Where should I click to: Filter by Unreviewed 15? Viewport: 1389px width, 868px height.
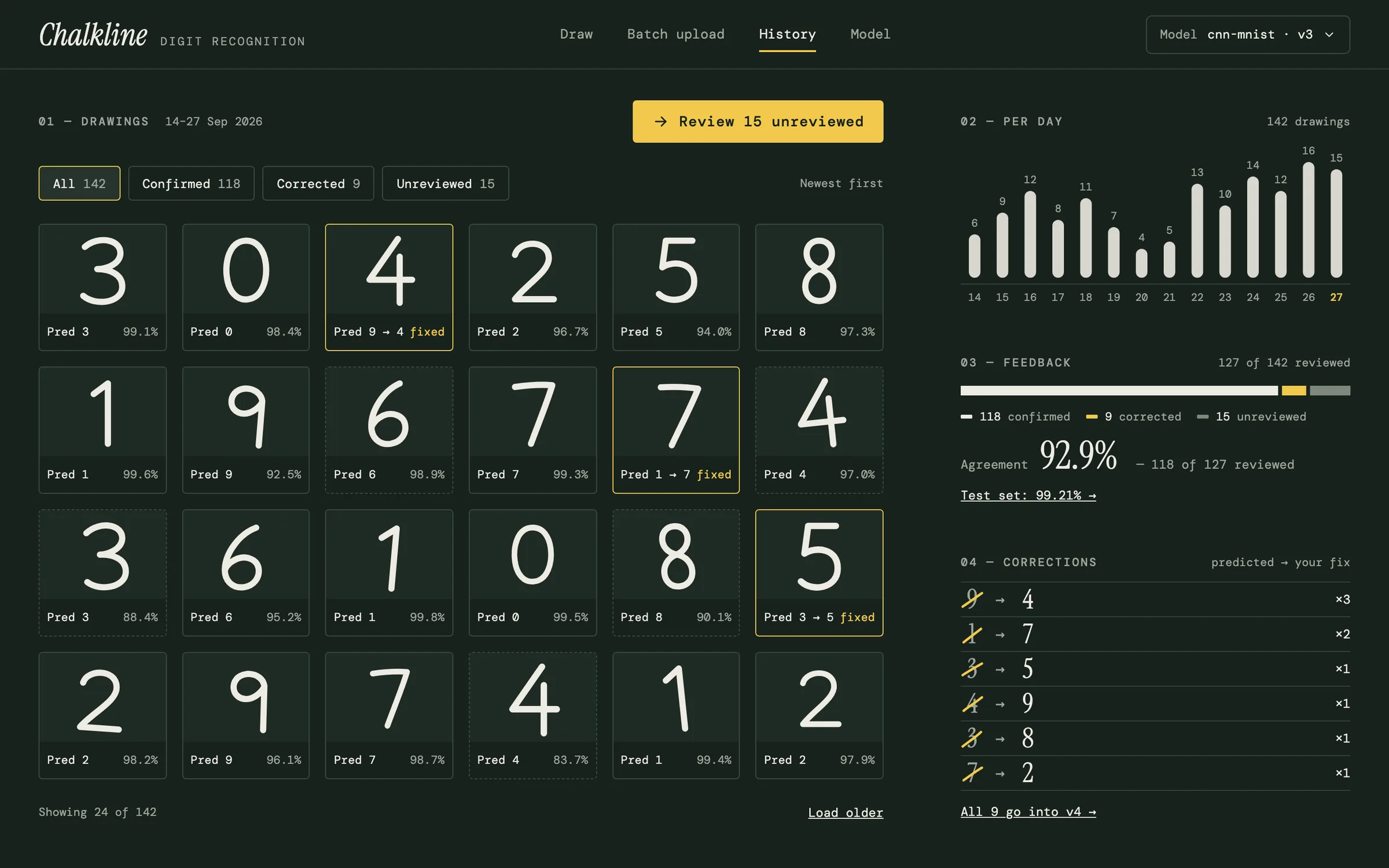point(445,183)
